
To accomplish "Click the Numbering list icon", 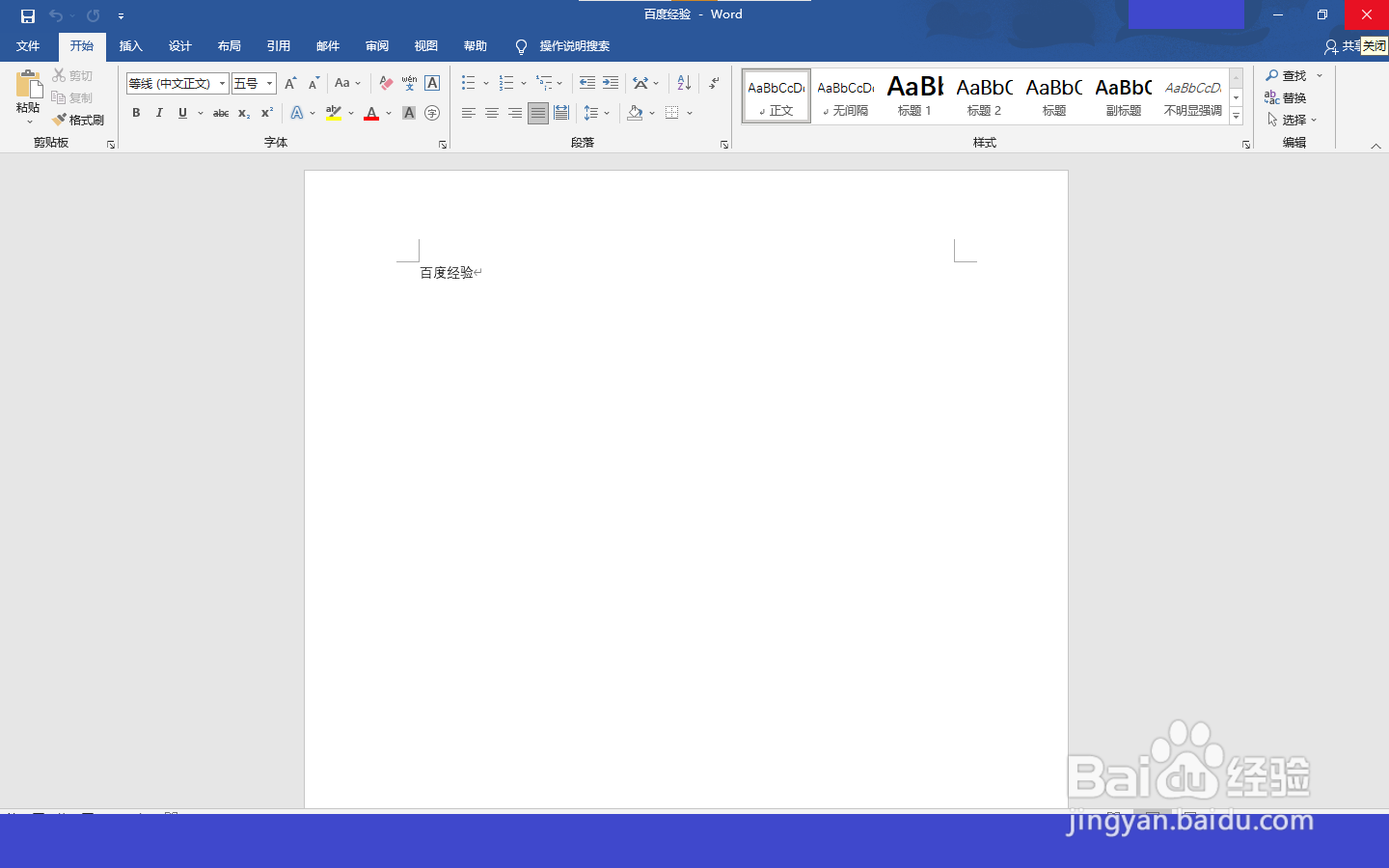I will [x=506, y=83].
